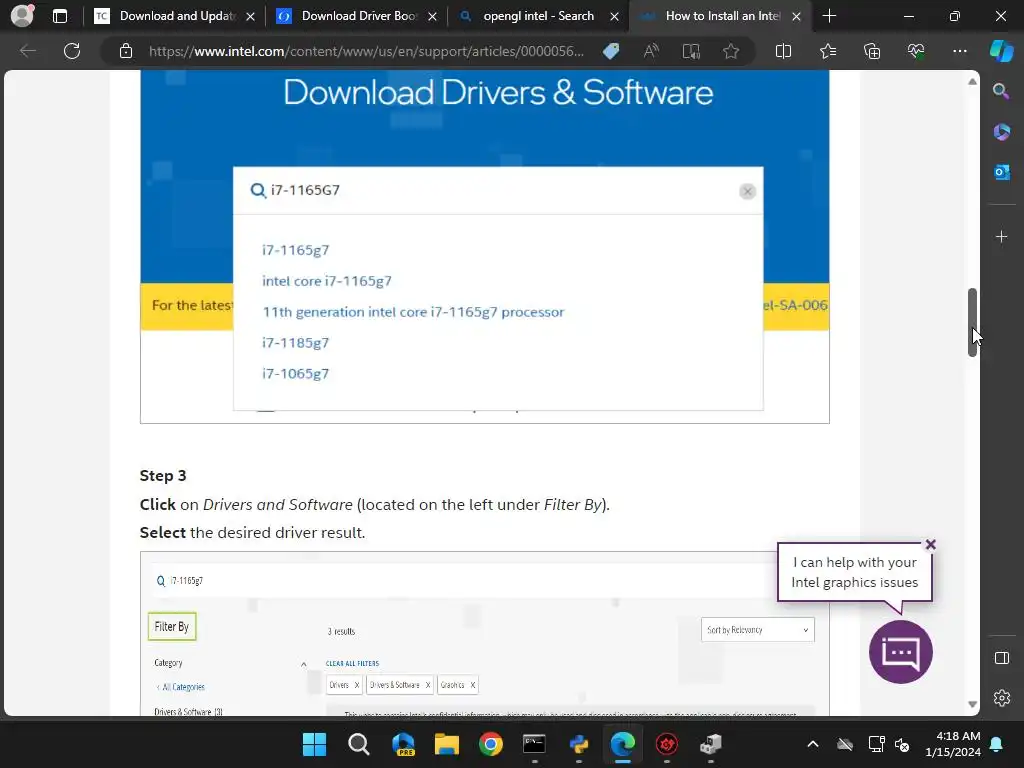Dismiss the Intel graphics help tooltip
This screenshot has width=1024, height=768.
(931, 545)
